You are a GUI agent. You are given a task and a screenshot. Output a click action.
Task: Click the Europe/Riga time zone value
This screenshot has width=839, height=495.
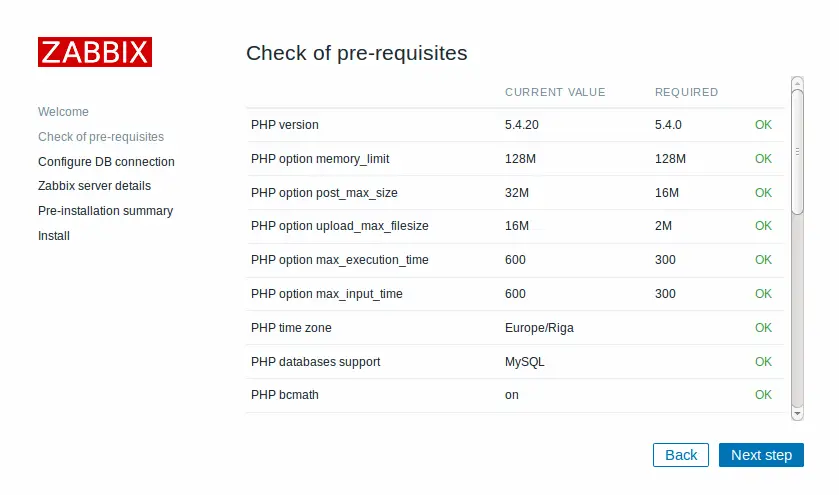[x=539, y=328]
